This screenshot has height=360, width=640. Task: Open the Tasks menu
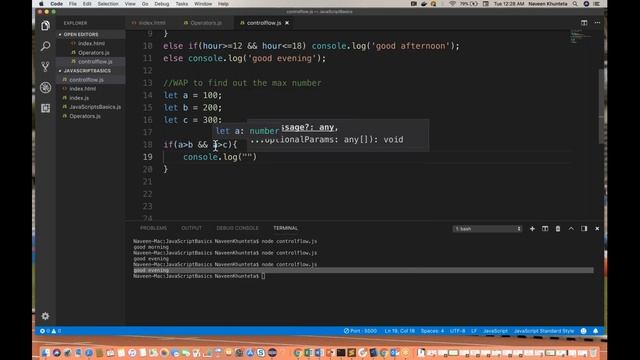click(x=182, y=4)
